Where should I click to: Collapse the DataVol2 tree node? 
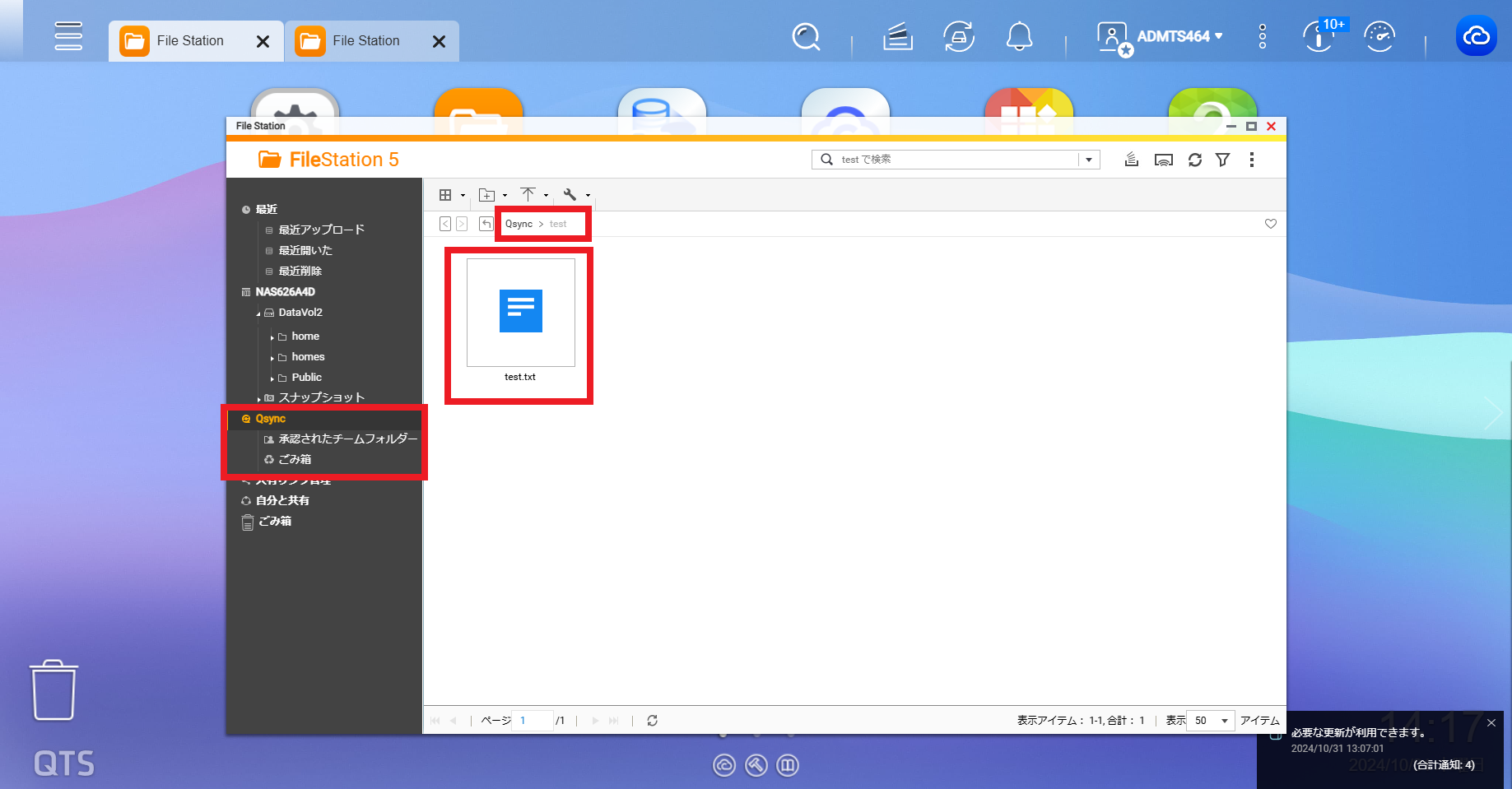pyautogui.click(x=258, y=313)
